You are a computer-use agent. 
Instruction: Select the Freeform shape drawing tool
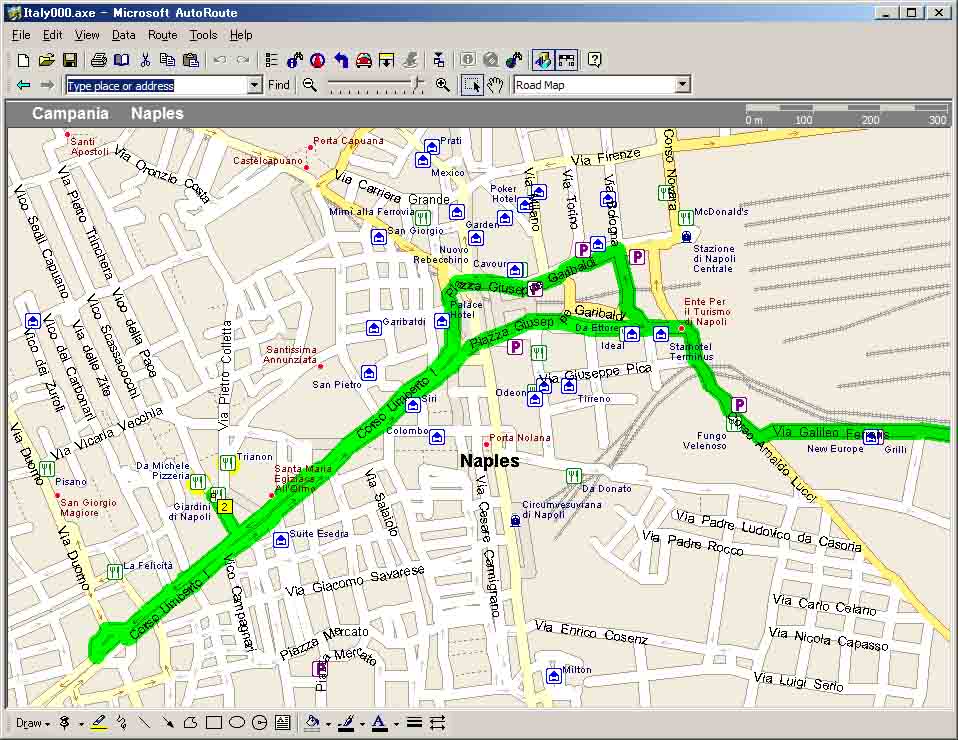(x=191, y=724)
